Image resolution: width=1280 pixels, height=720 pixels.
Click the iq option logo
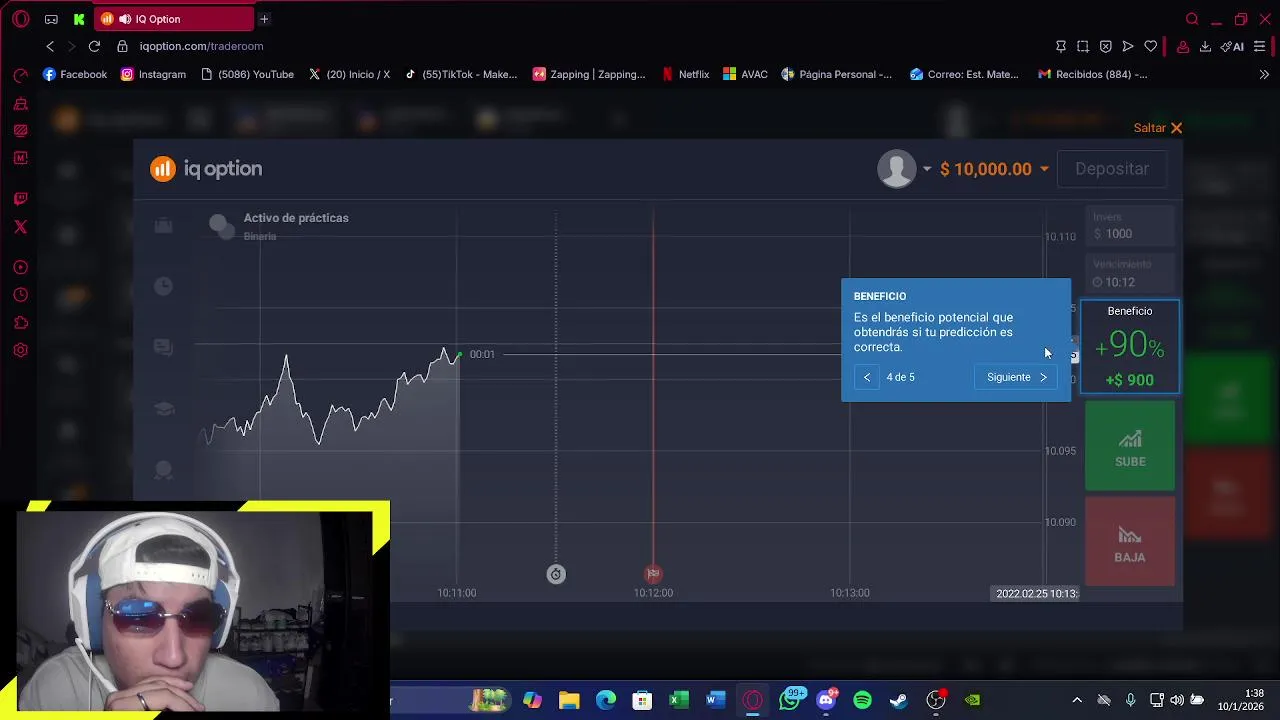206,169
